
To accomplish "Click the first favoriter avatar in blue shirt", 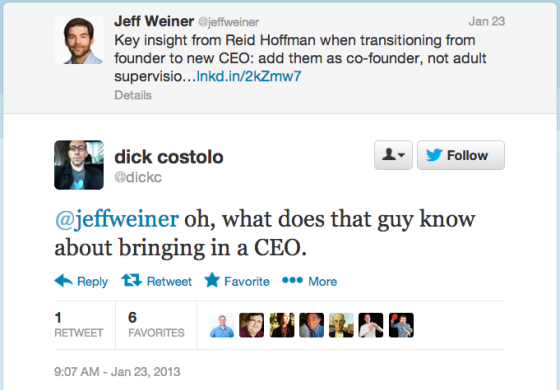I will (x=222, y=325).
